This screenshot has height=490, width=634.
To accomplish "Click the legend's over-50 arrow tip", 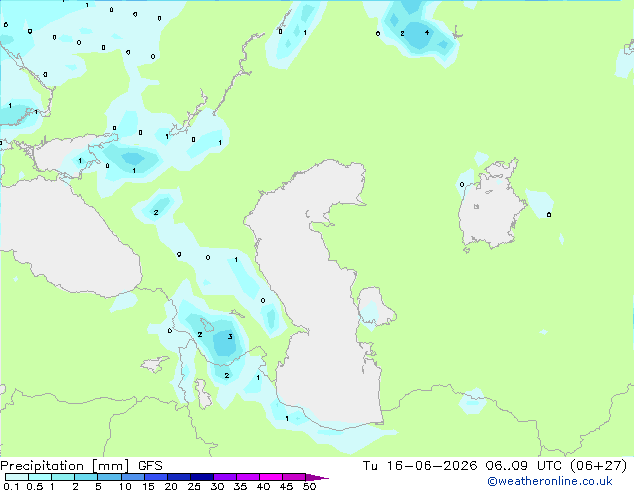I will [317, 477].
